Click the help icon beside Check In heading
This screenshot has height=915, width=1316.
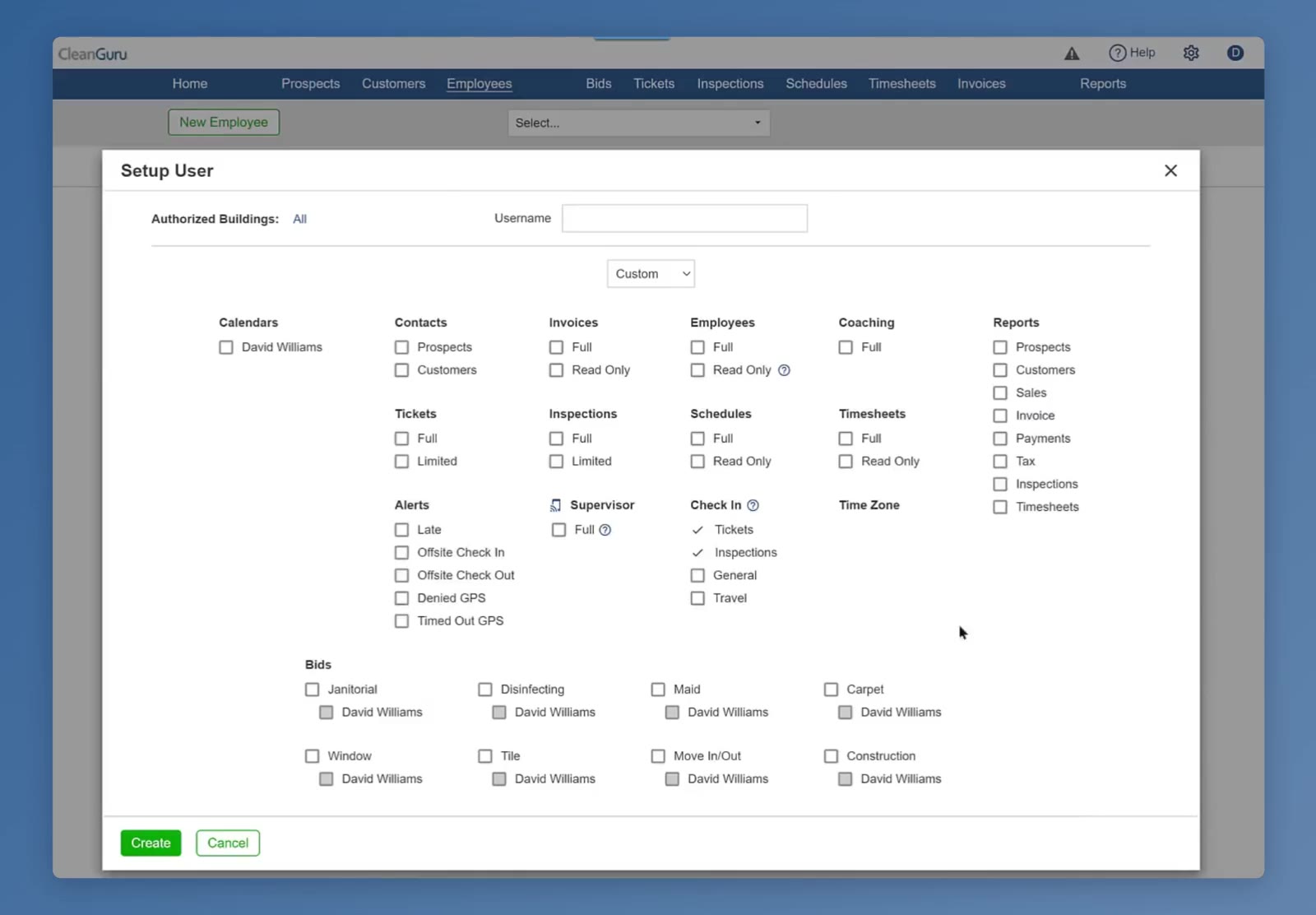click(753, 505)
